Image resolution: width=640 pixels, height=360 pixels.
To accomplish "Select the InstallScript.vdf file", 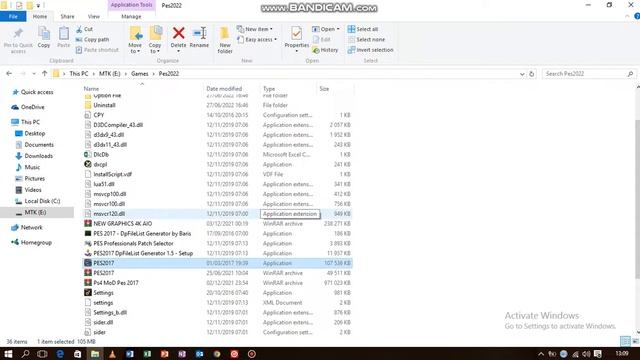I will [x=217, y=174].
